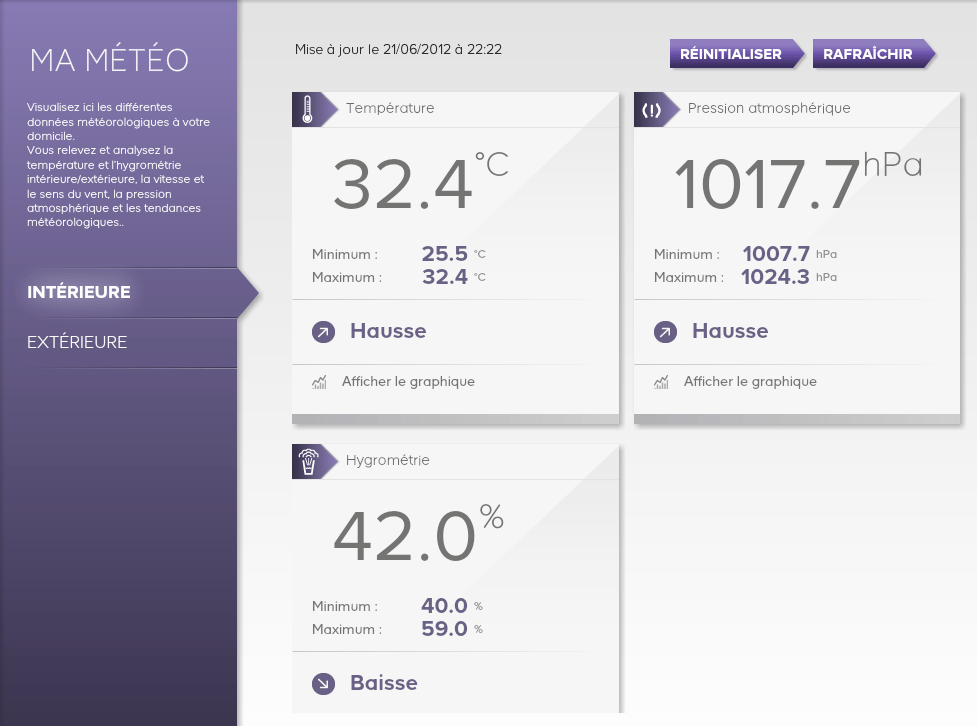Click the maximum humidity value 59.0
Image resolution: width=977 pixels, height=726 pixels.
click(x=444, y=629)
